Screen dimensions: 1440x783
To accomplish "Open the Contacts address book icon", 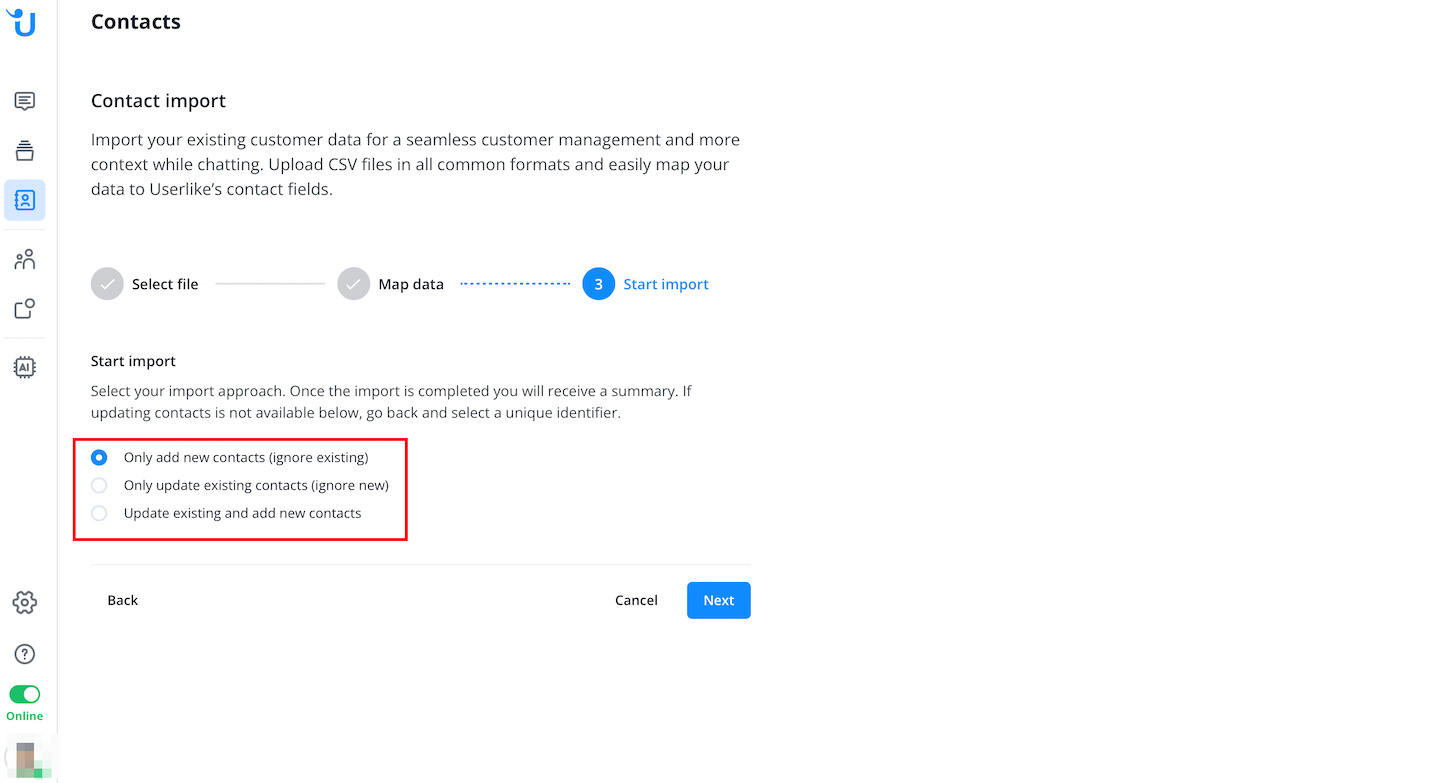I will click(x=25, y=200).
